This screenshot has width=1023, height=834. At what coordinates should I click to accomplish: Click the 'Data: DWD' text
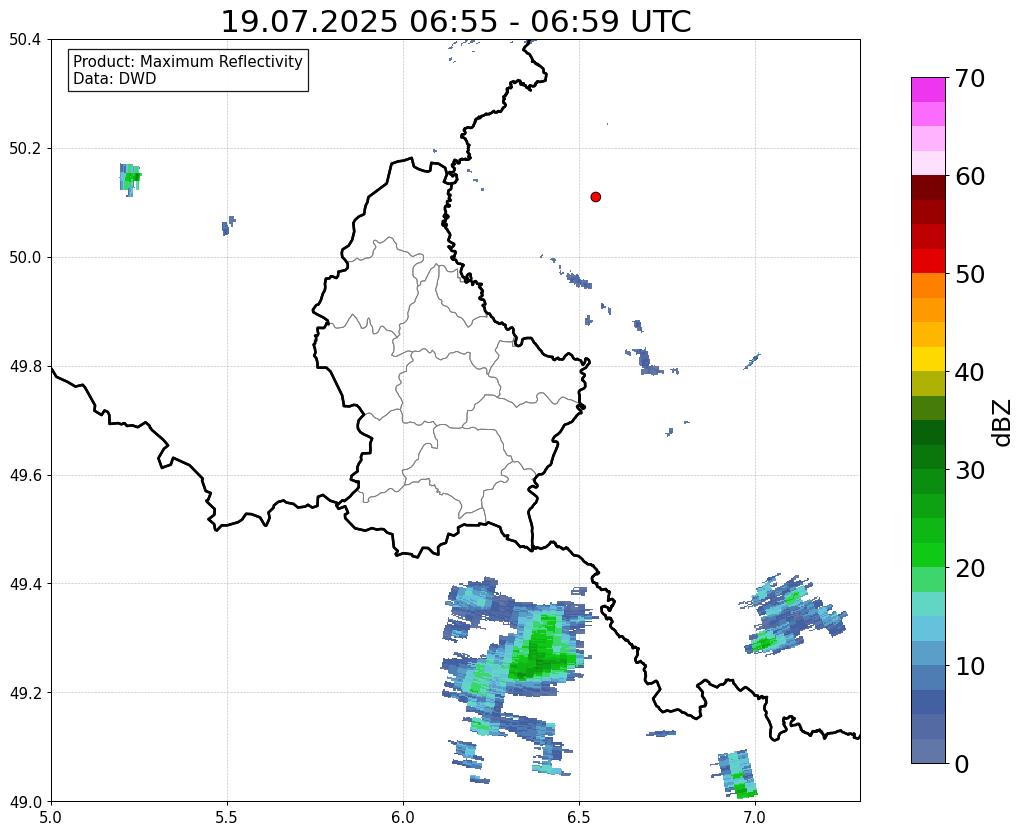115,79
